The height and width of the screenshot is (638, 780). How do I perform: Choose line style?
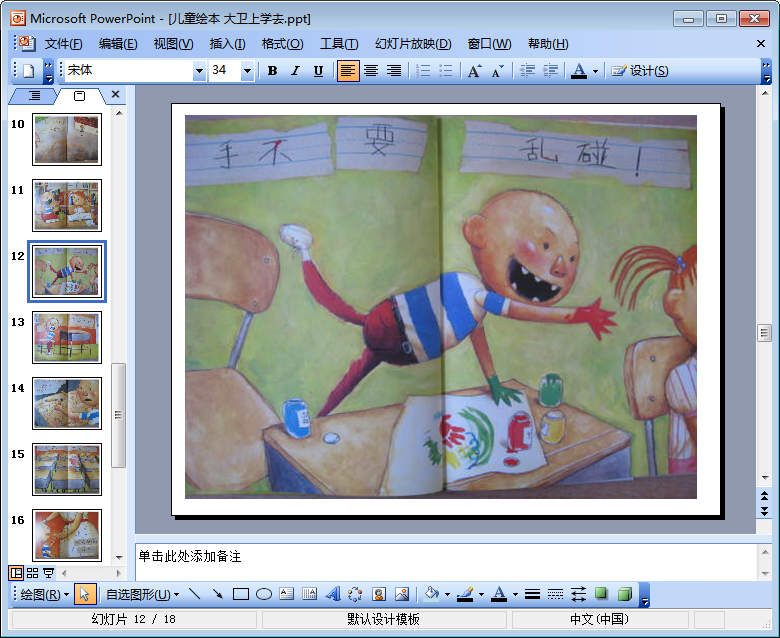532,594
